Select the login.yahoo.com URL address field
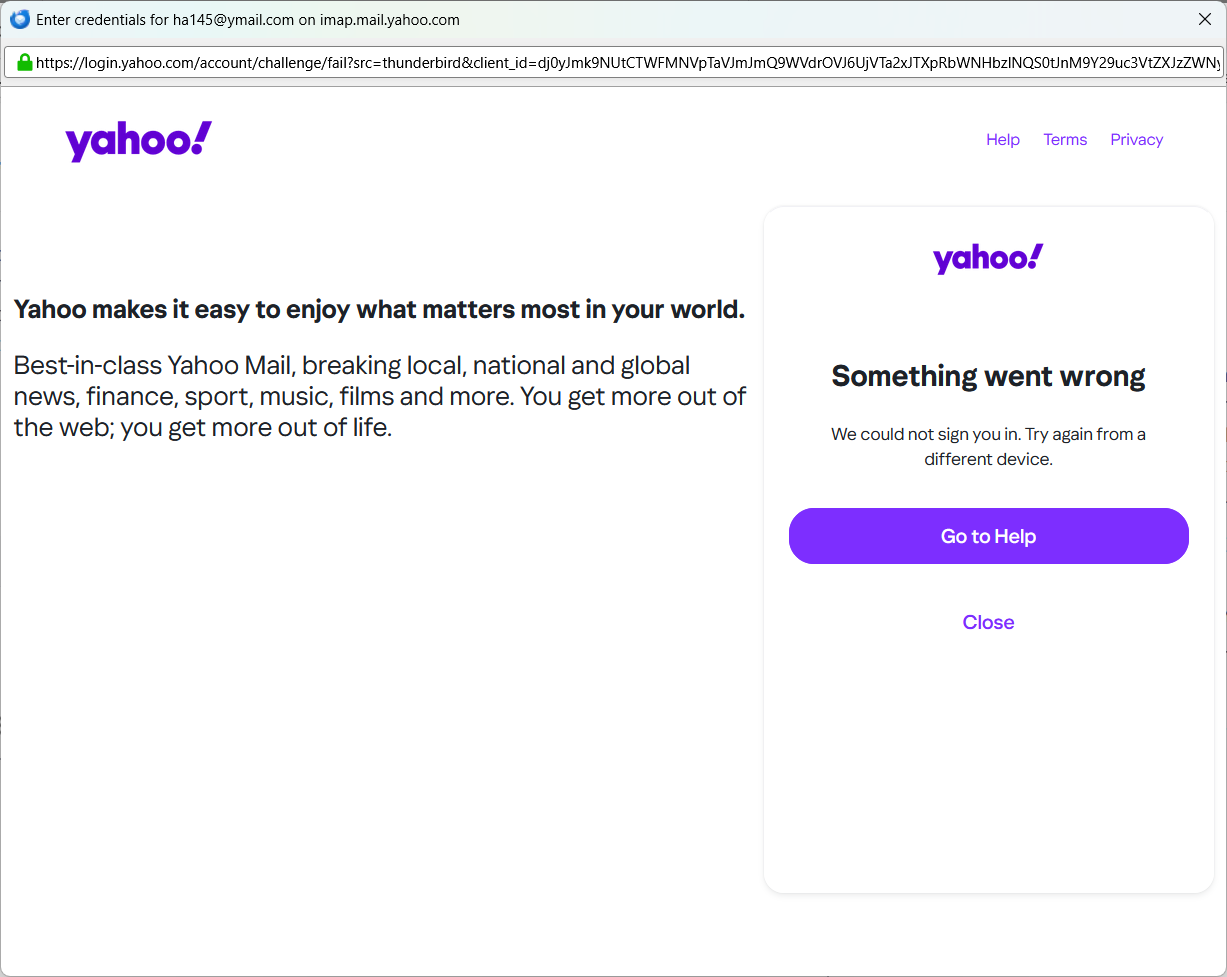The image size is (1227, 977). (x=613, y=62)
